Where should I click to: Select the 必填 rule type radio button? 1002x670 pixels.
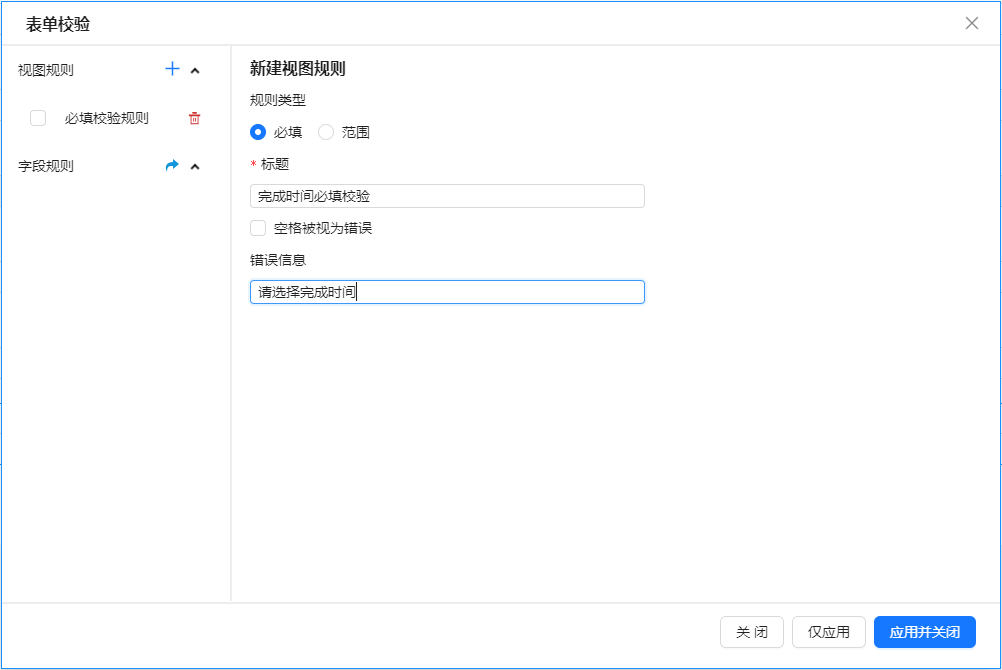258,132
